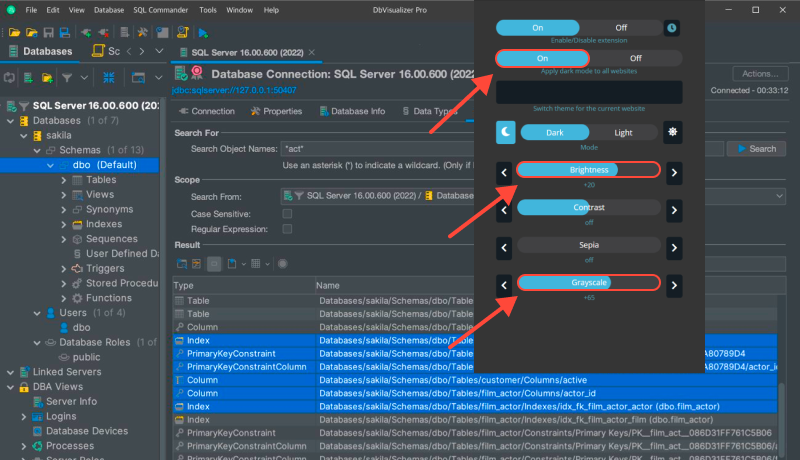This screenshot has height=460, width=800.
Task: Turn extension On in Enable/Disable toggle
Action: [538, 28]
